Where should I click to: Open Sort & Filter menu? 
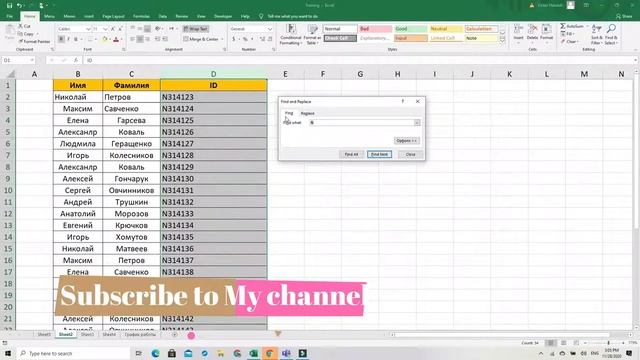(596, 34)
